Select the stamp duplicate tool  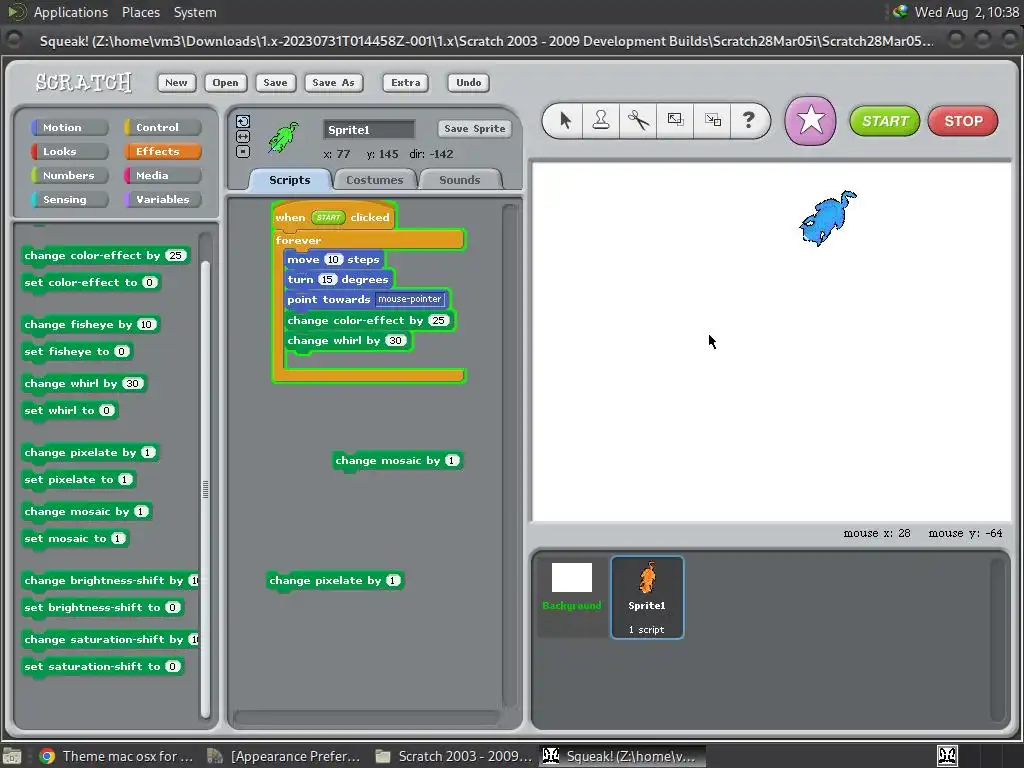pyautogui.click(x=601, y=120)
